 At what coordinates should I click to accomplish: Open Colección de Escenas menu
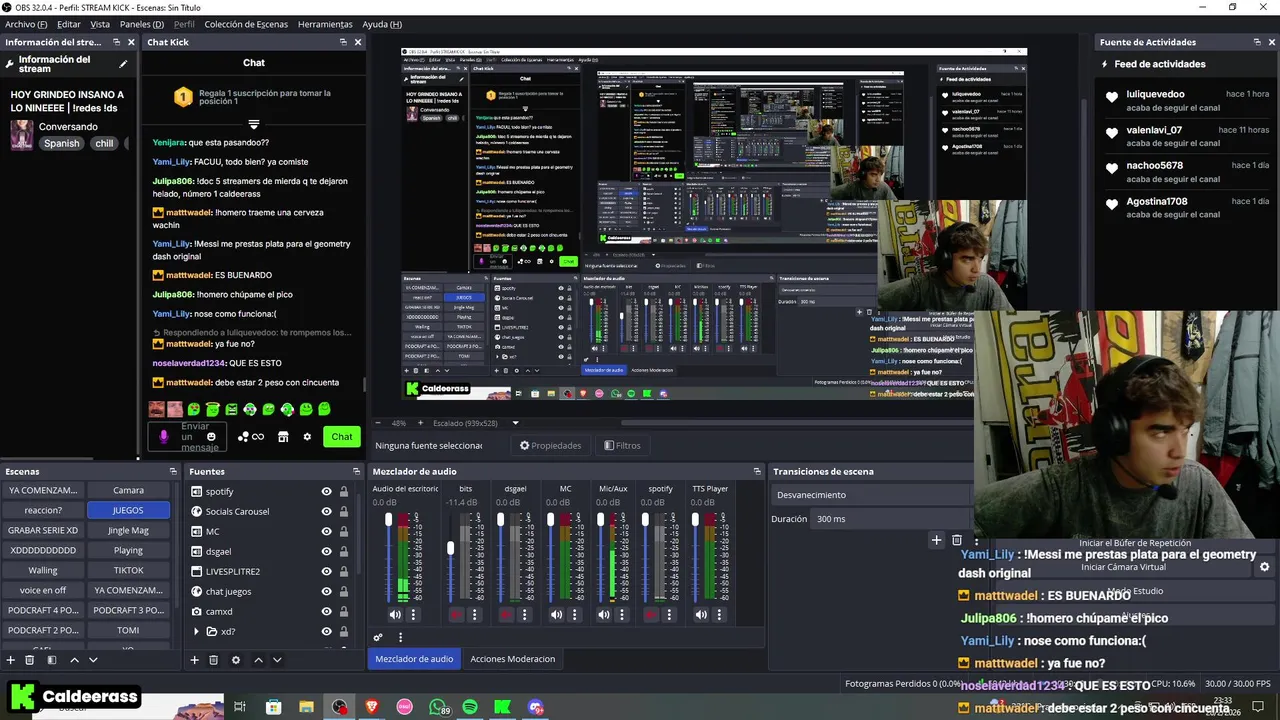(x=246, y=24)
